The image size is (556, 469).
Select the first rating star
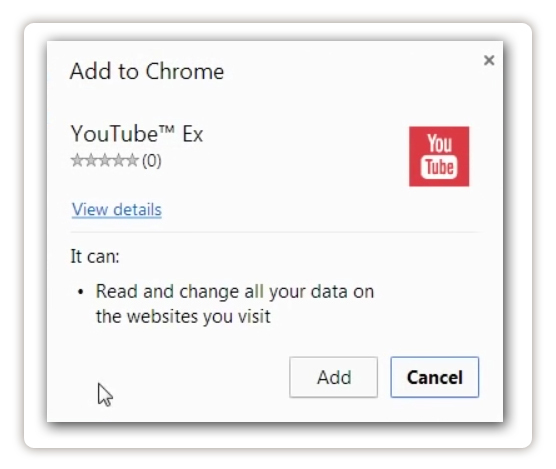click(x=77, y=160)
